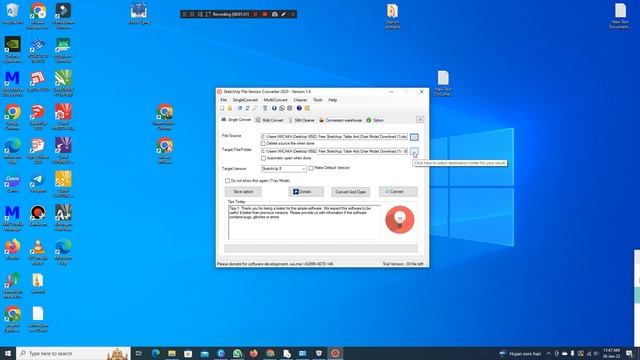This screenshot has width=640, height=360.
Task: Click the yellow folder toolbar icon
Action: coord(230,108)
